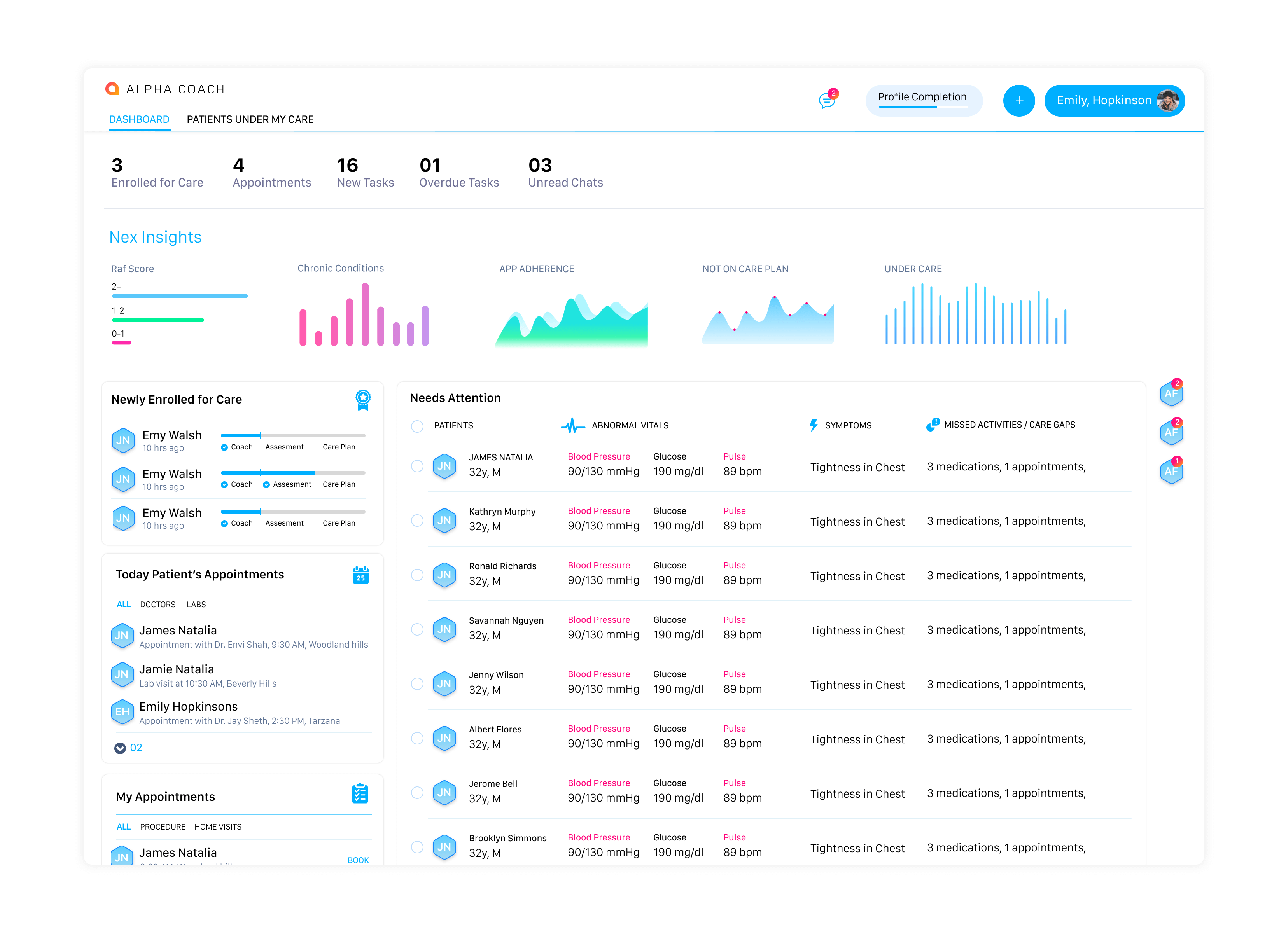Image resolution: width=1288 pixels, height=933 pixels.
Task: Switch to Patients Under My Care tab
Action: tap(250, 119)
